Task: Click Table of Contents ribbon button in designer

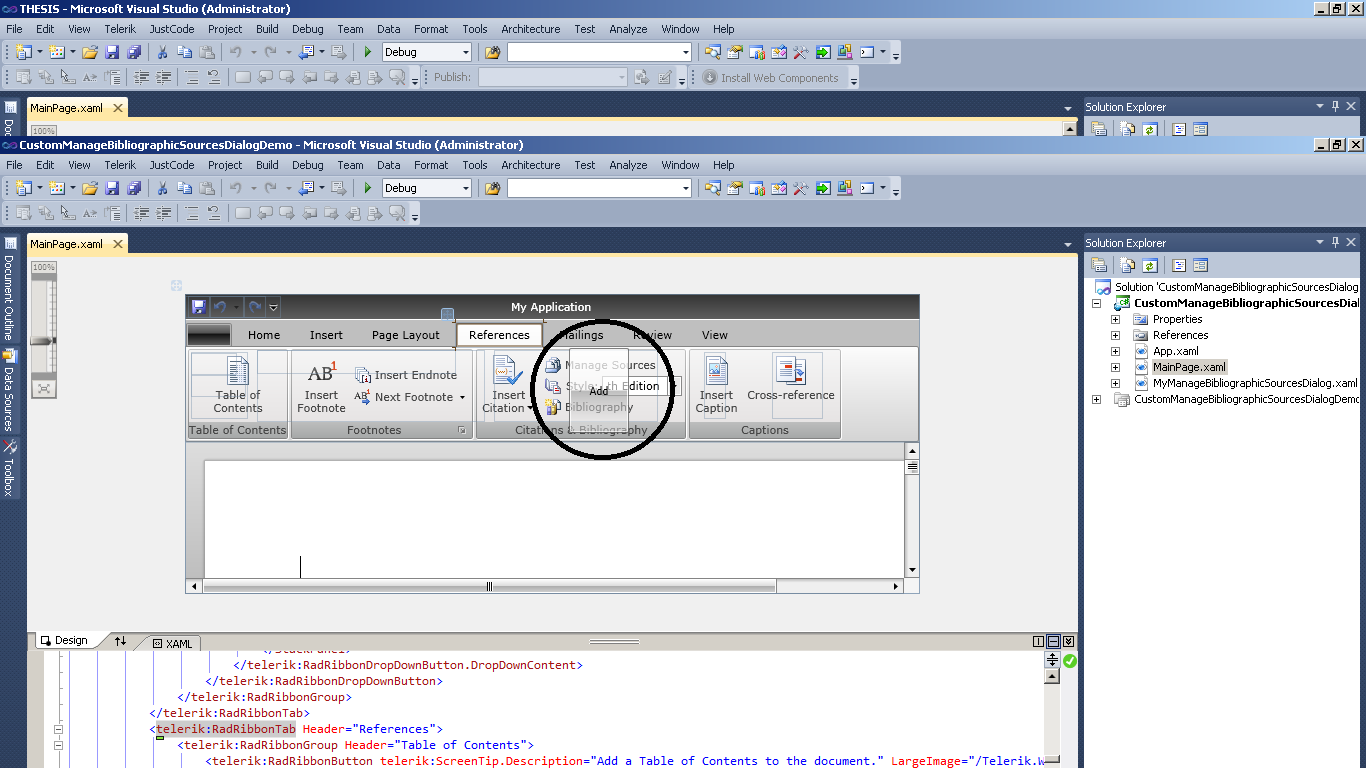Action: coord(238,385)
